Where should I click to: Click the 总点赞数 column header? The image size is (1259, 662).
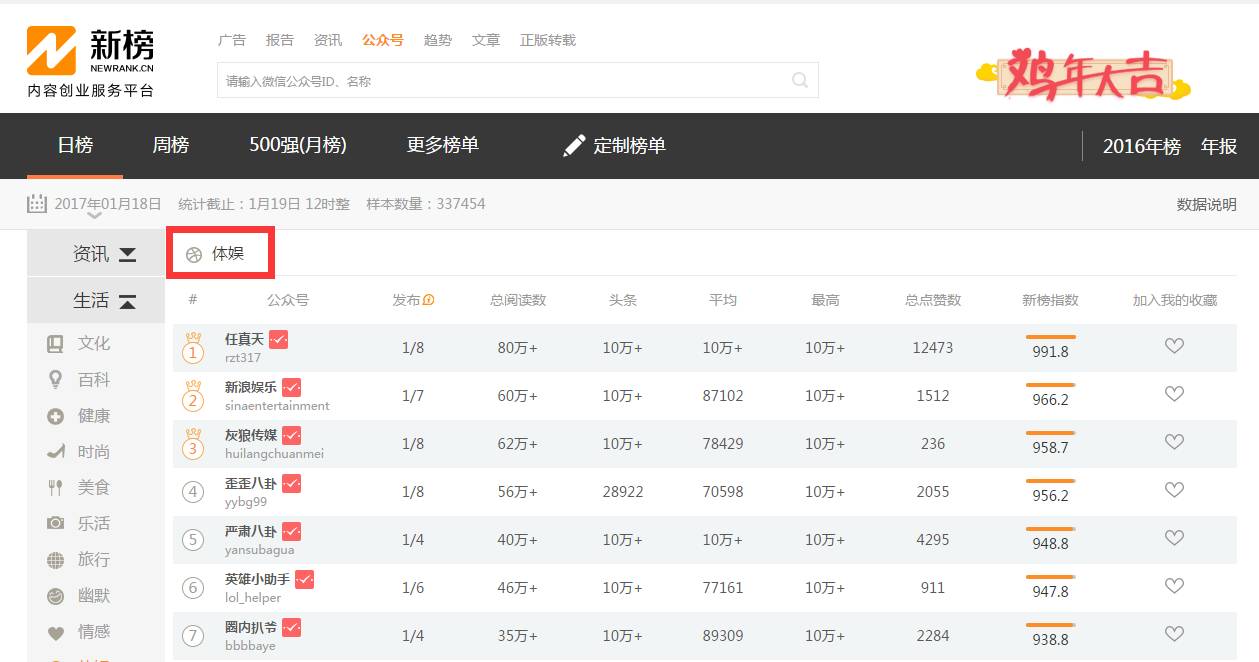933,300
